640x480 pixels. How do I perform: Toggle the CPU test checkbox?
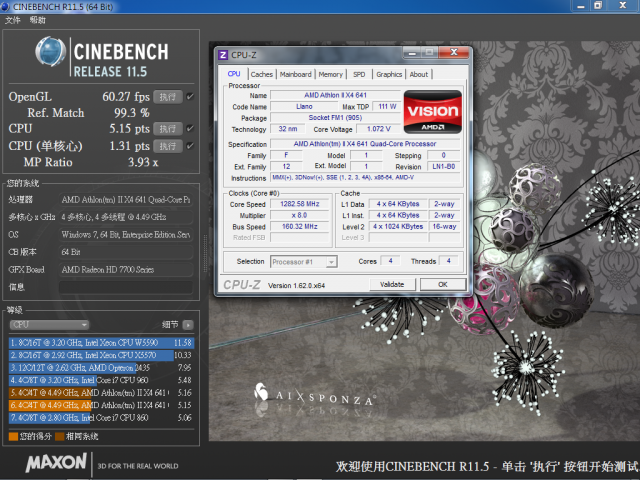(x=190, y=129)
